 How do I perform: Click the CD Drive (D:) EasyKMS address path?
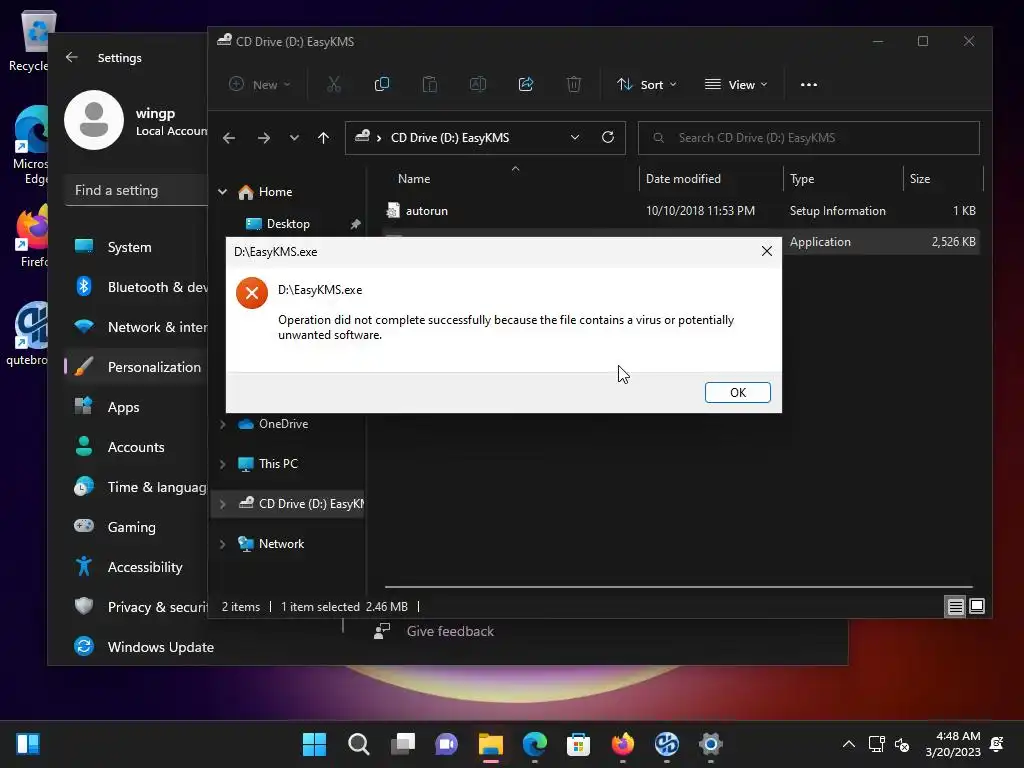pos(450,138)
